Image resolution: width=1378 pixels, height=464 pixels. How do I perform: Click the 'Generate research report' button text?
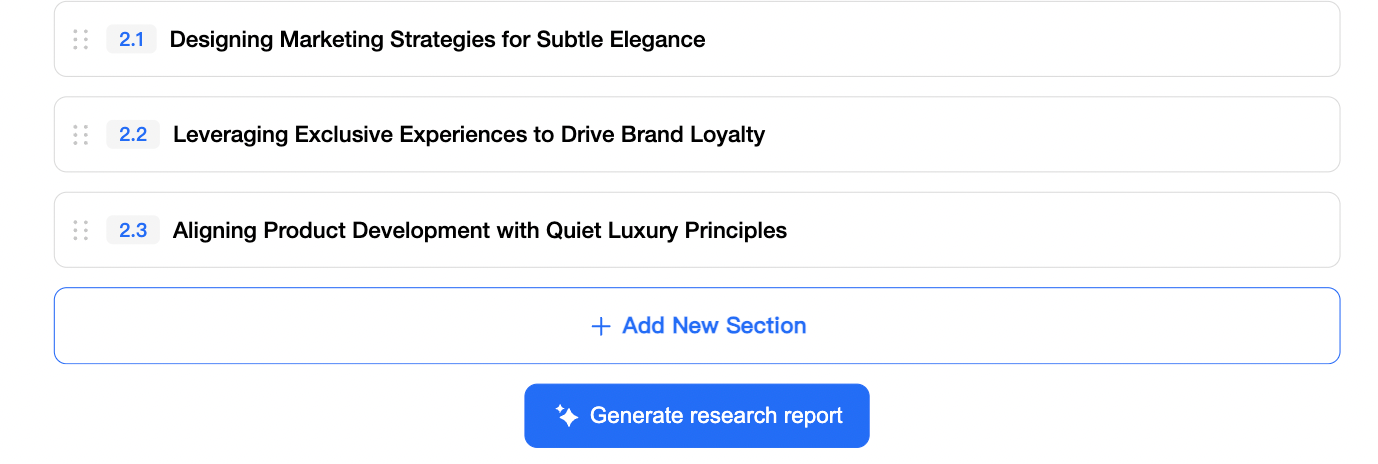[716, 416]
